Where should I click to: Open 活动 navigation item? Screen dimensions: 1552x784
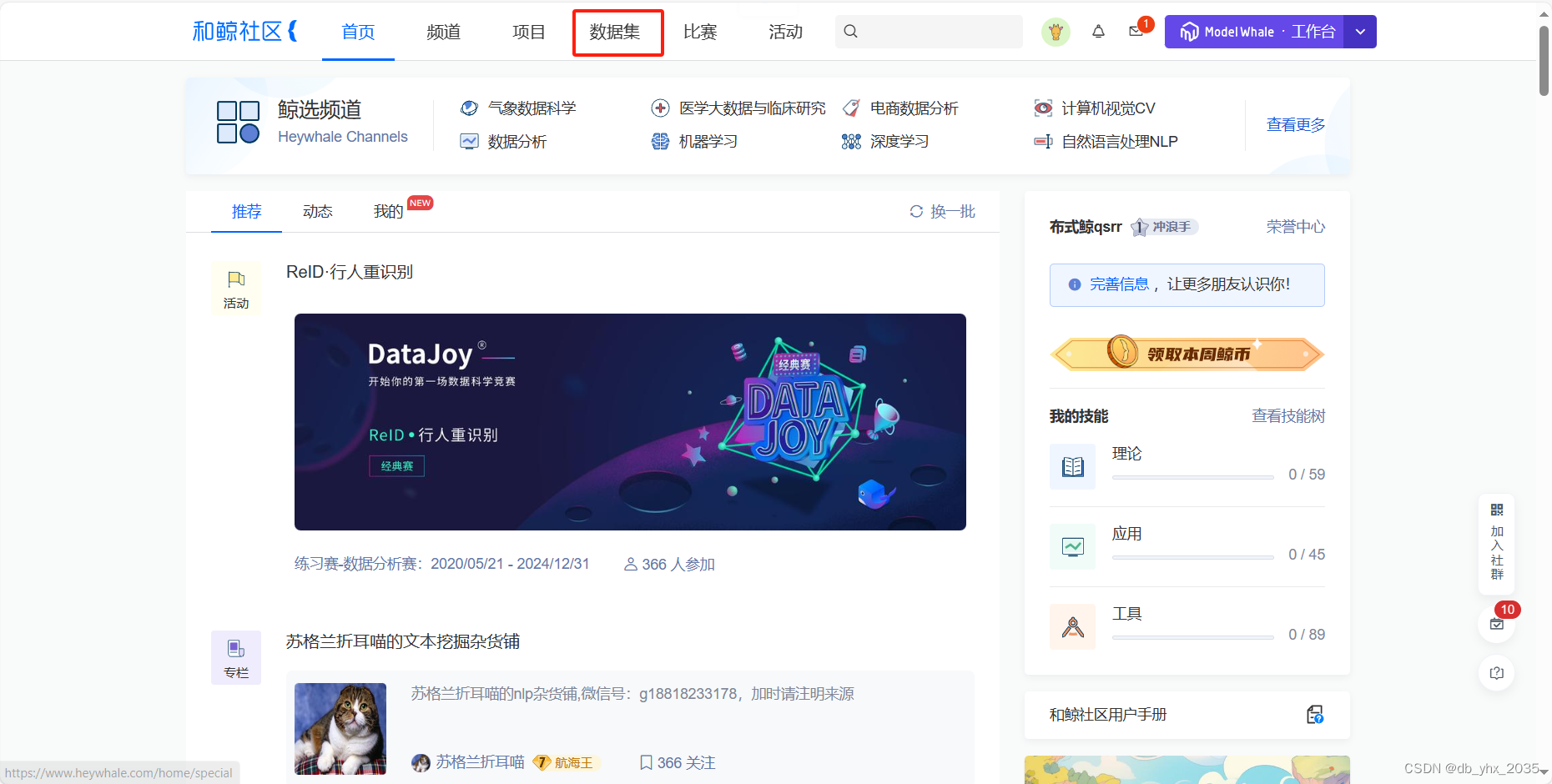tap(785, 32)
